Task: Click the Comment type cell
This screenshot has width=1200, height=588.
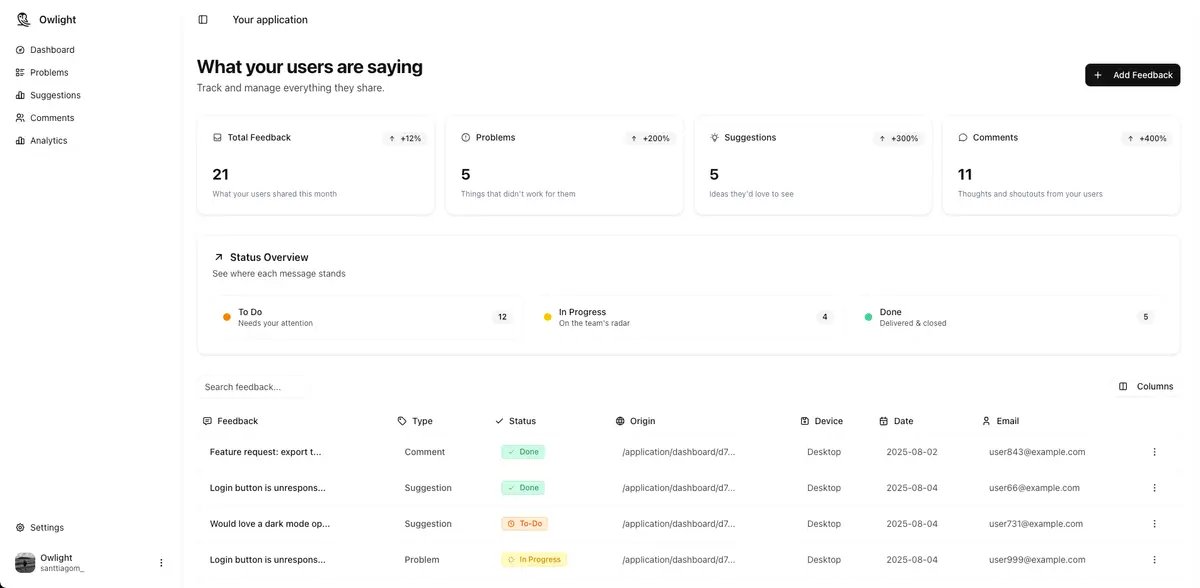Action: [425, 452]
